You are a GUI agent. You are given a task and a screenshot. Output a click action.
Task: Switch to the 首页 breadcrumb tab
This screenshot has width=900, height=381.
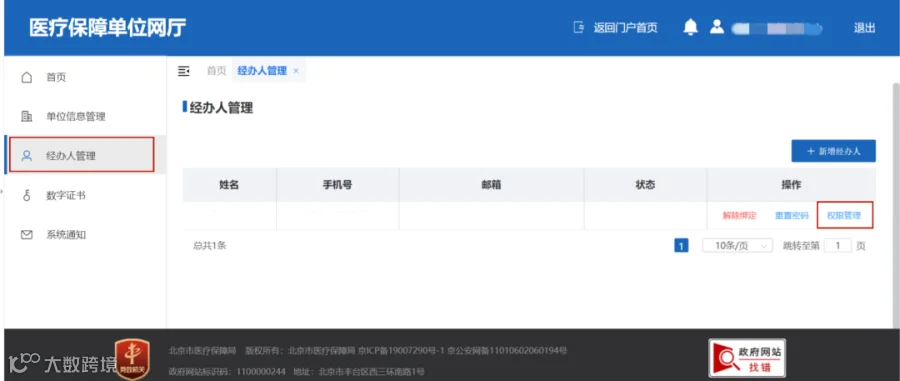pos(216,71)
